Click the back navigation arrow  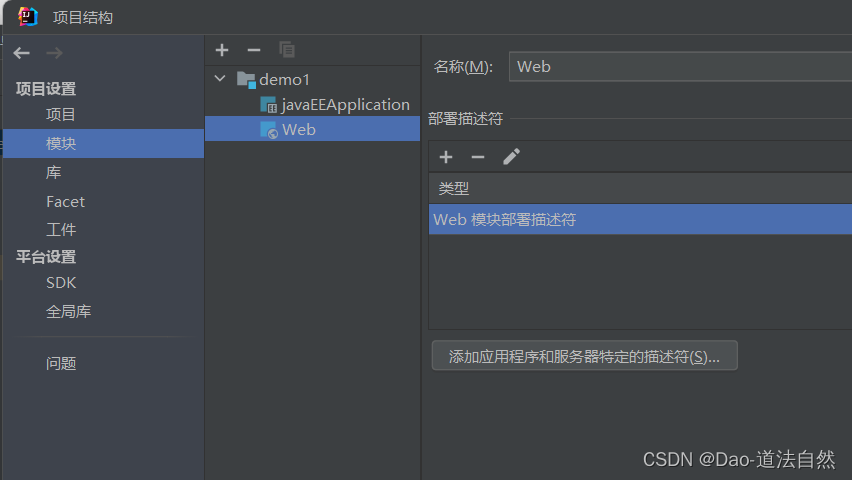tap(22, 53)
